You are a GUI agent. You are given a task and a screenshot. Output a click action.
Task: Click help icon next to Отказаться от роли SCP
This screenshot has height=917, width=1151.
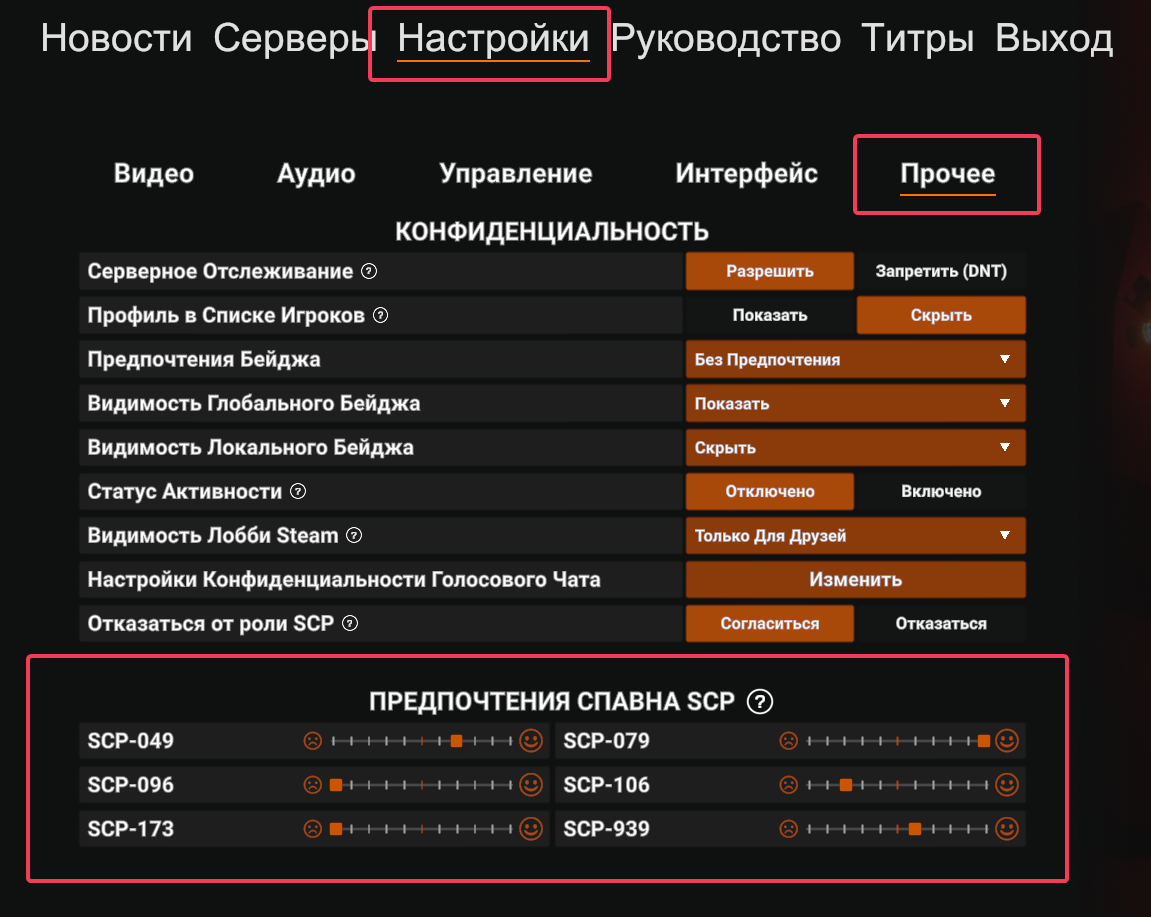coord(350,623)
